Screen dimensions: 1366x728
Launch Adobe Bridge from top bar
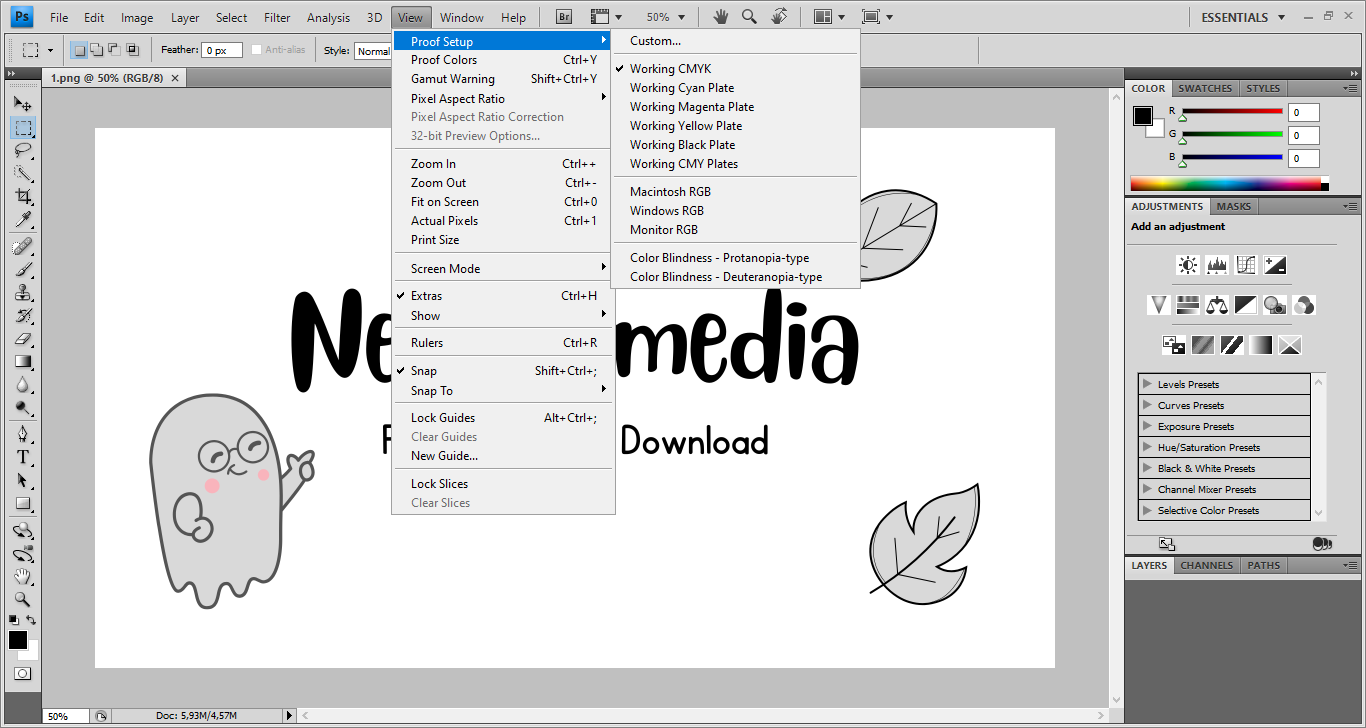[565, 17]
